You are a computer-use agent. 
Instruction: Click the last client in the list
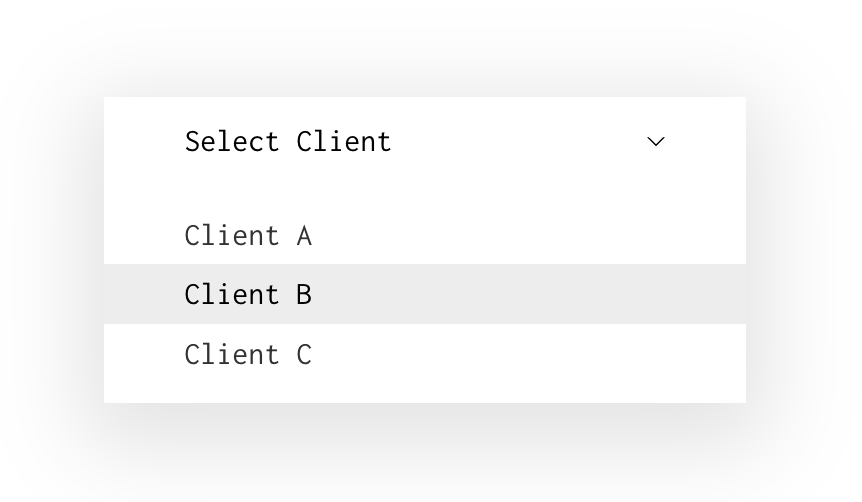point(248,355)
